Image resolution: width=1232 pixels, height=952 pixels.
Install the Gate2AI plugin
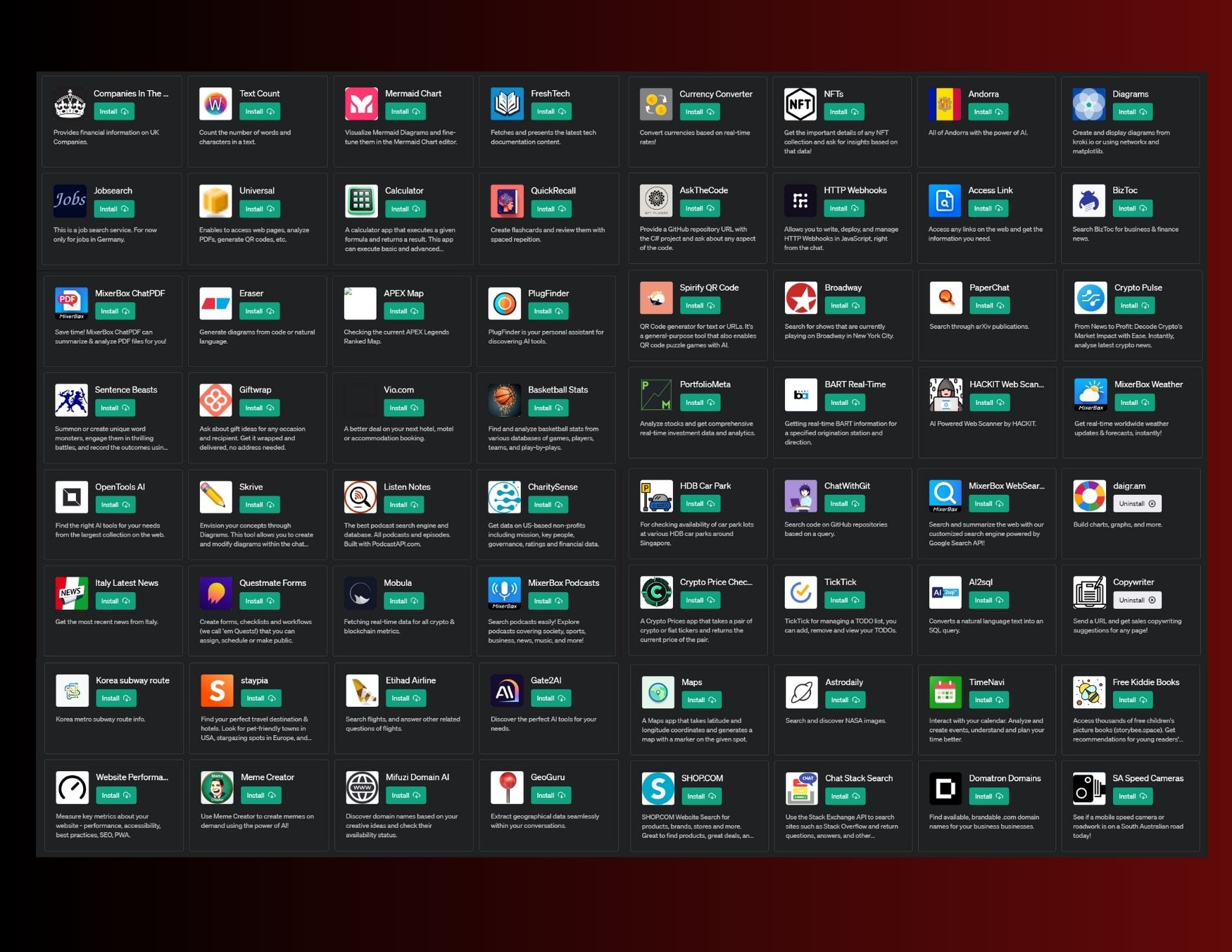[x=551, y=699]
